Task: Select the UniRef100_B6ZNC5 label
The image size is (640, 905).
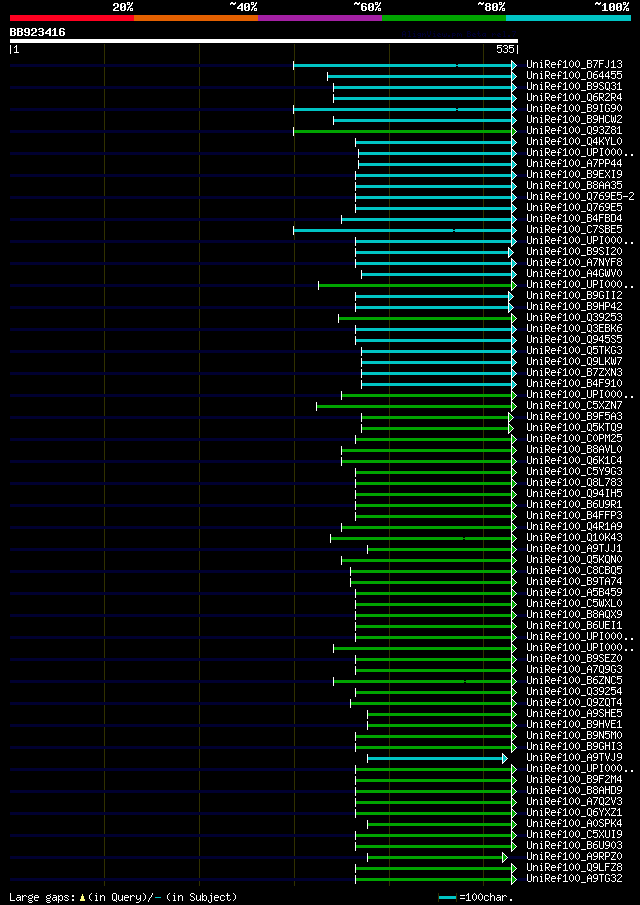Action: (574, 680)
